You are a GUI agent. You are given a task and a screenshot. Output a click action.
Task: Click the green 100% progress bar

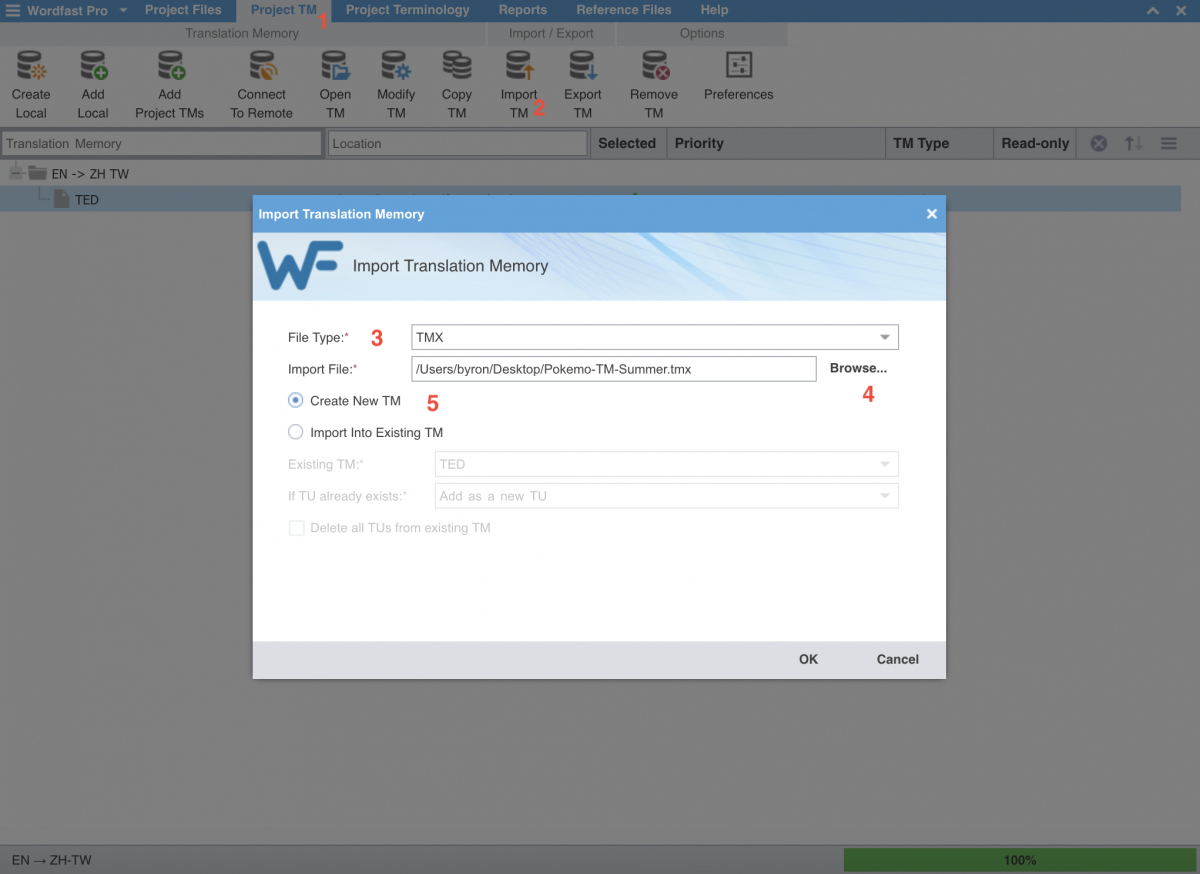click(x=1019, y=860)
